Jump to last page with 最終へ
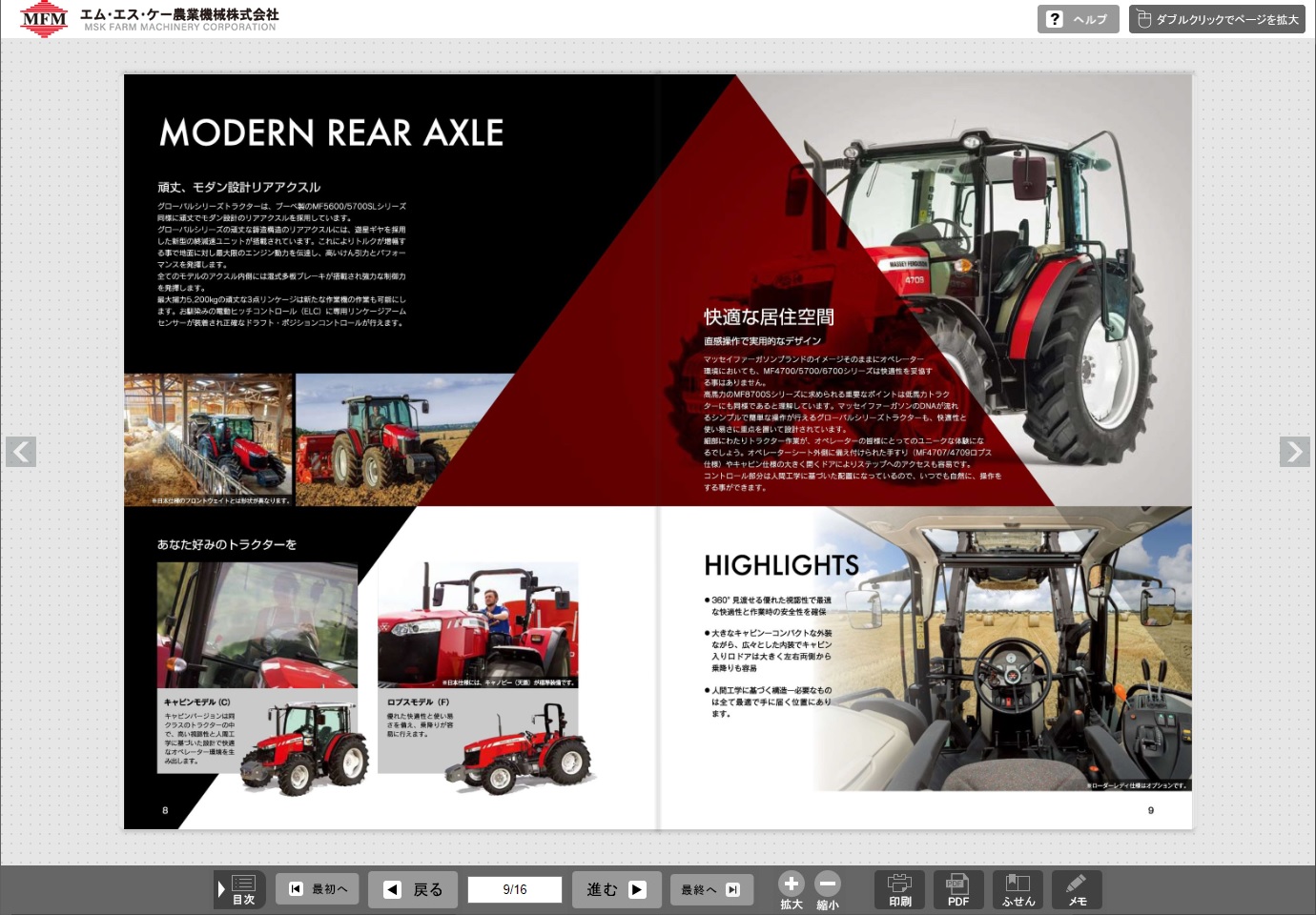This screenshot has width=1316, height=915. pyautogui.click(x=711, y=889)
